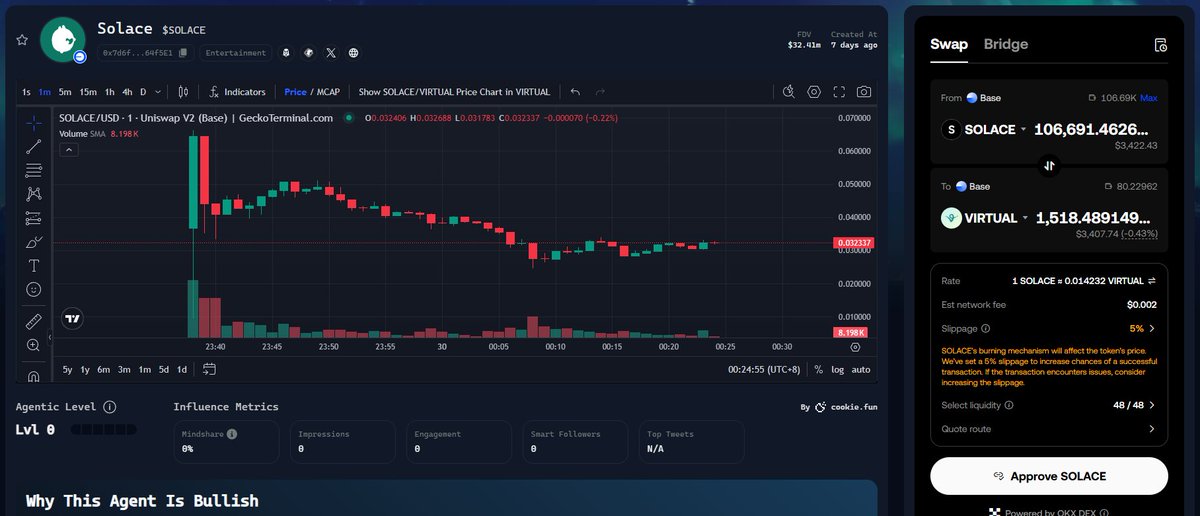Show SOLACE/VIRTUAL Price Chart in VIRTUAL
This screenshot has width=1200, height=516.
click(454, 92)
